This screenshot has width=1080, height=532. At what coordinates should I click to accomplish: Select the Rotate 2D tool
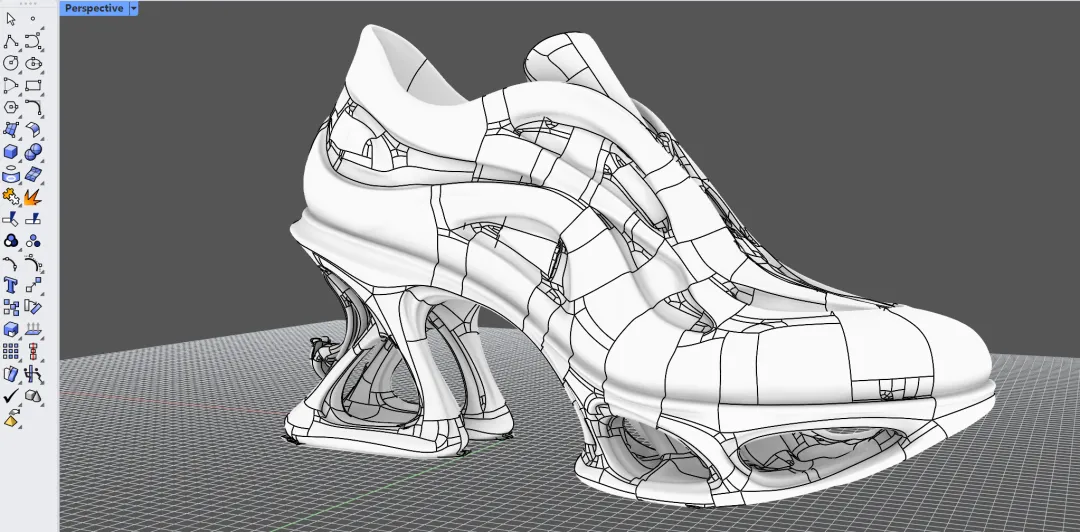33,307
